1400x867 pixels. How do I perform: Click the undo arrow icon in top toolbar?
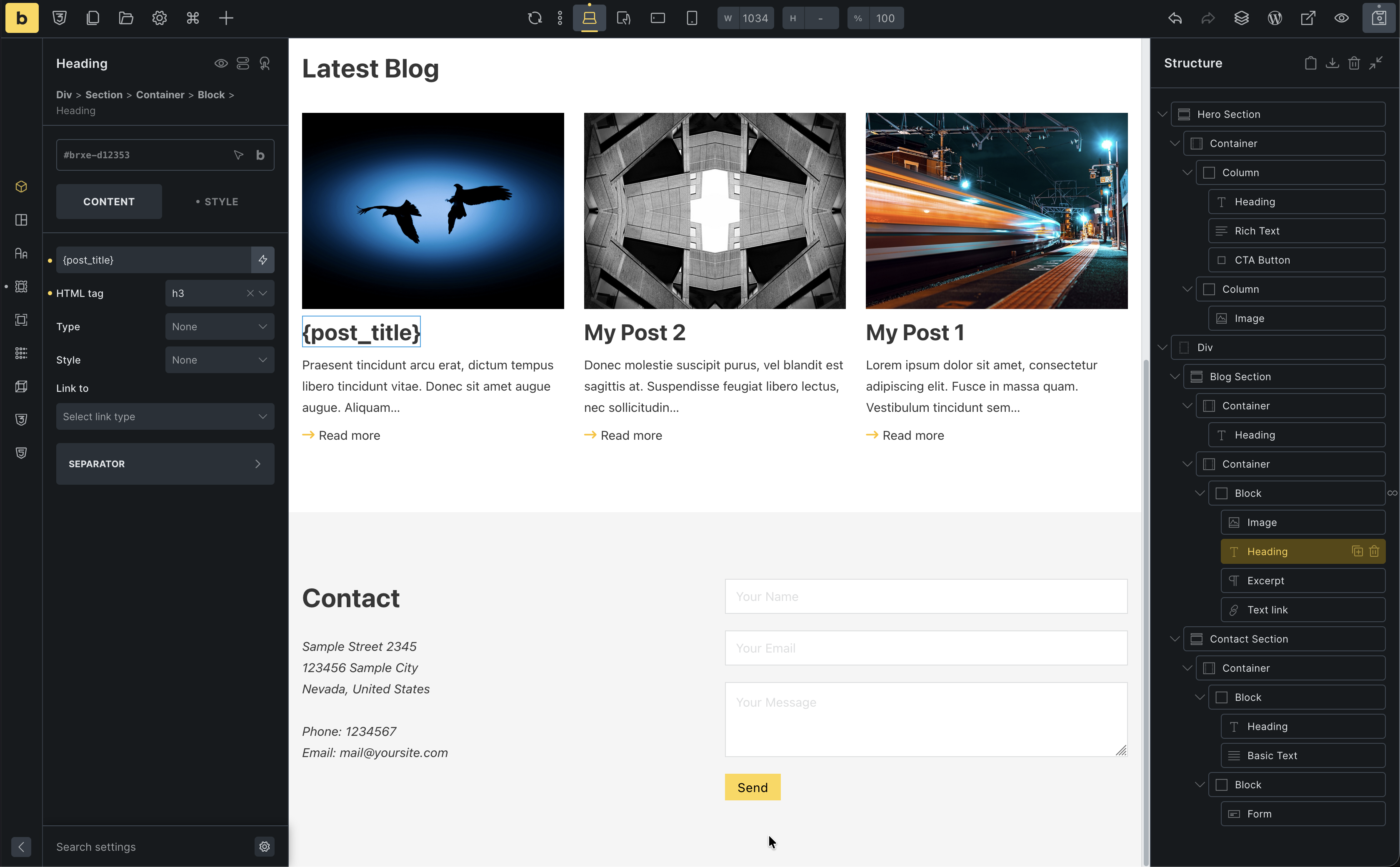coord(1175,18)
